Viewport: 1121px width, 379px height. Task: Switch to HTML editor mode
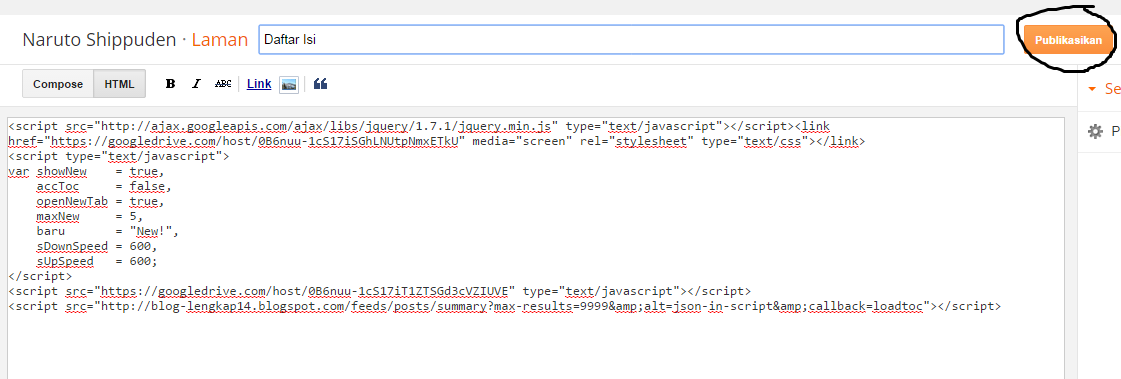119,84
